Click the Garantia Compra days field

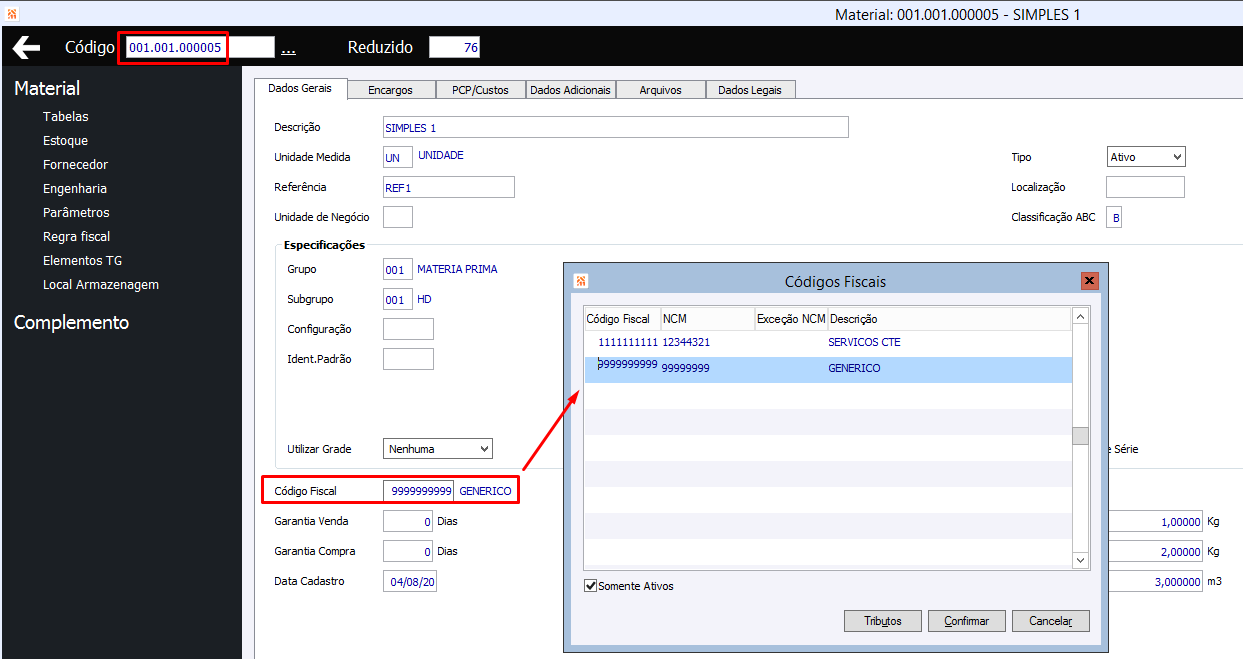tap(408, 551)
